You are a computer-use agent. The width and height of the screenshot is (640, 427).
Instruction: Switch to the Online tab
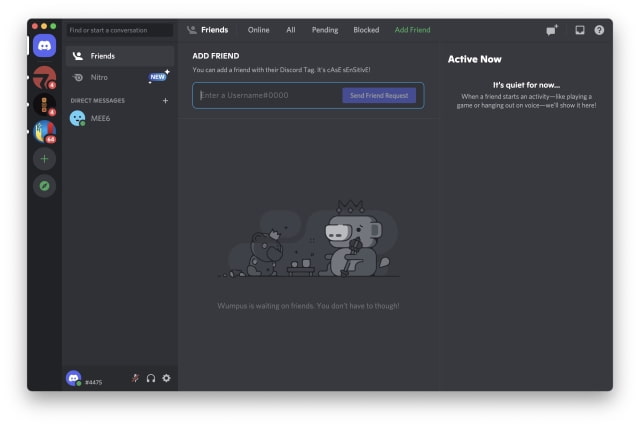258,30
